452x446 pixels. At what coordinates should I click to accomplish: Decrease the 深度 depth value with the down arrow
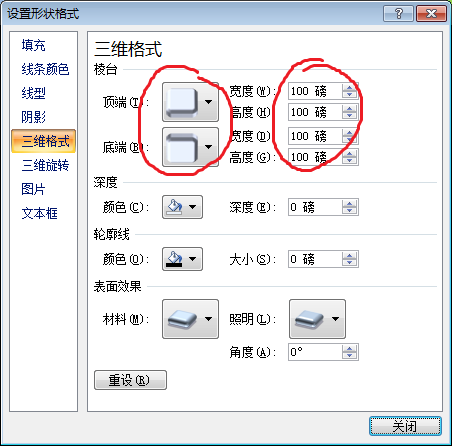pos(349,211)
